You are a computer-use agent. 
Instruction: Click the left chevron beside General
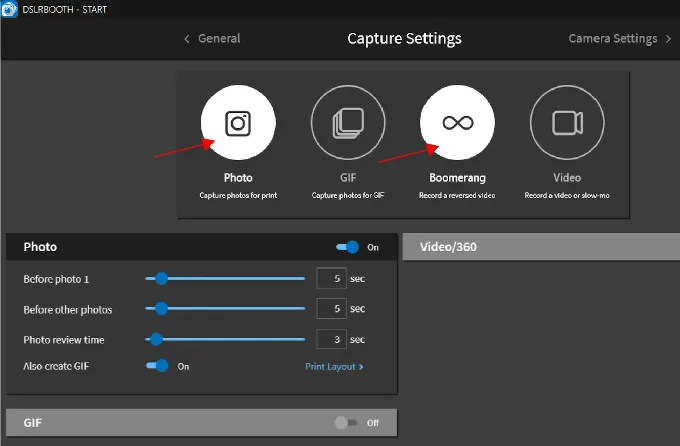(187, 39)
